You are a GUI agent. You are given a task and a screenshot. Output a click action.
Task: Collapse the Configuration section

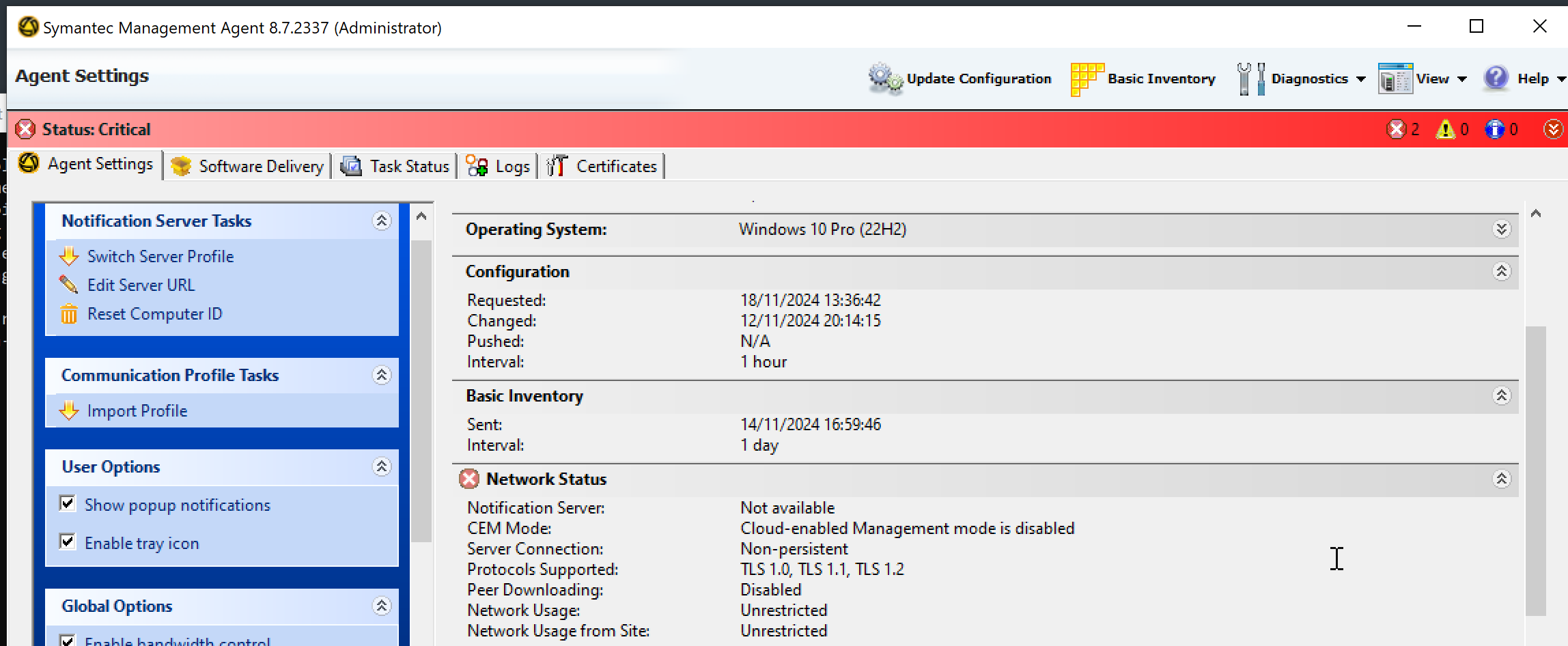click(x=1501, y=272)
